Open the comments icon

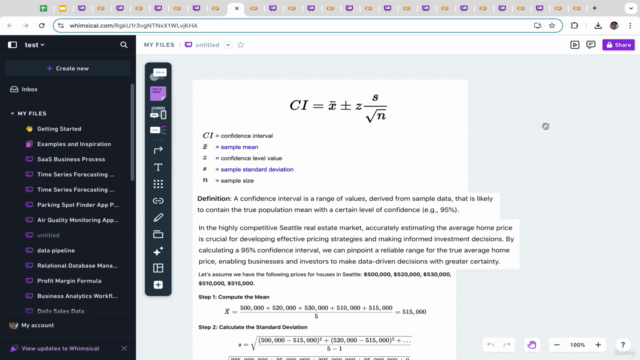[x=591, y=45]
